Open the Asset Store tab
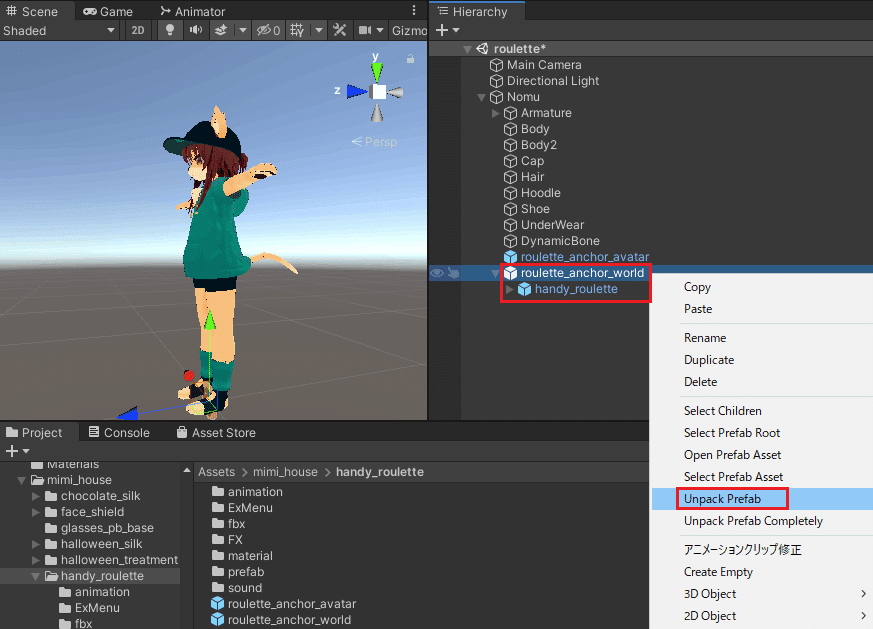Screen dimensions: 873x629 [x=216, y=433]
